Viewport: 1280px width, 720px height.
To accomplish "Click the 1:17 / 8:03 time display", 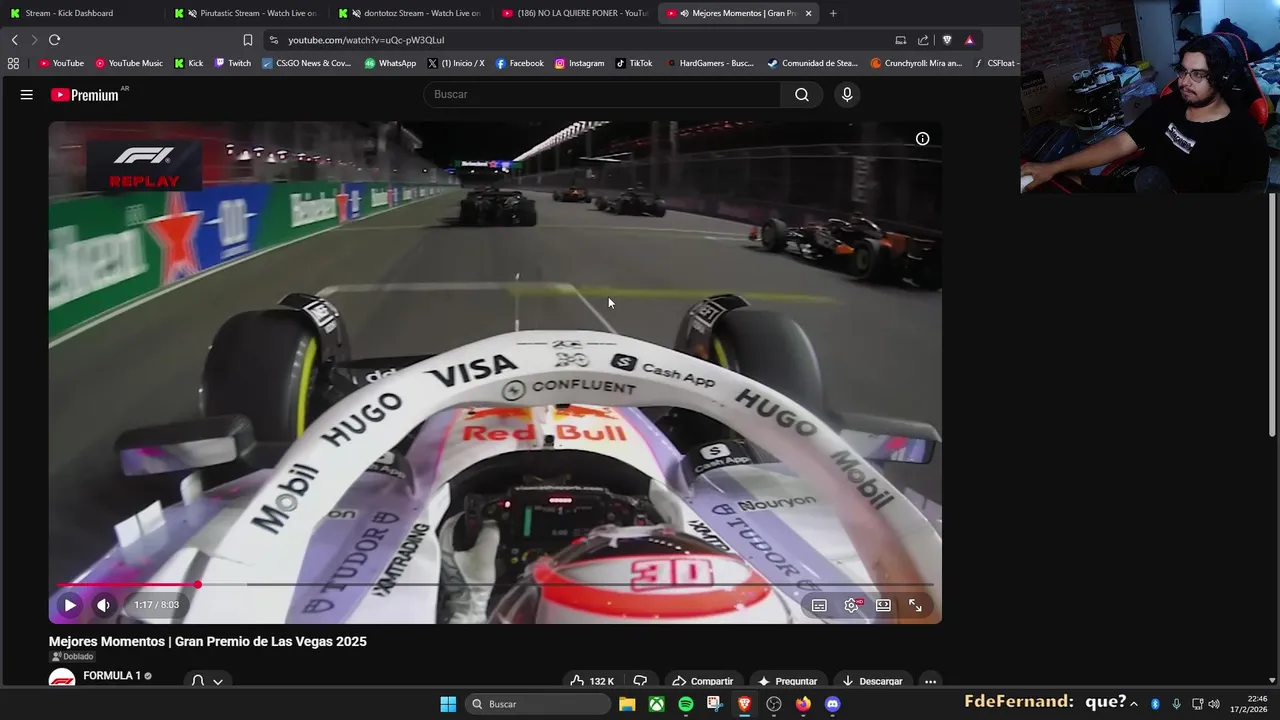I will pos(157,605).
